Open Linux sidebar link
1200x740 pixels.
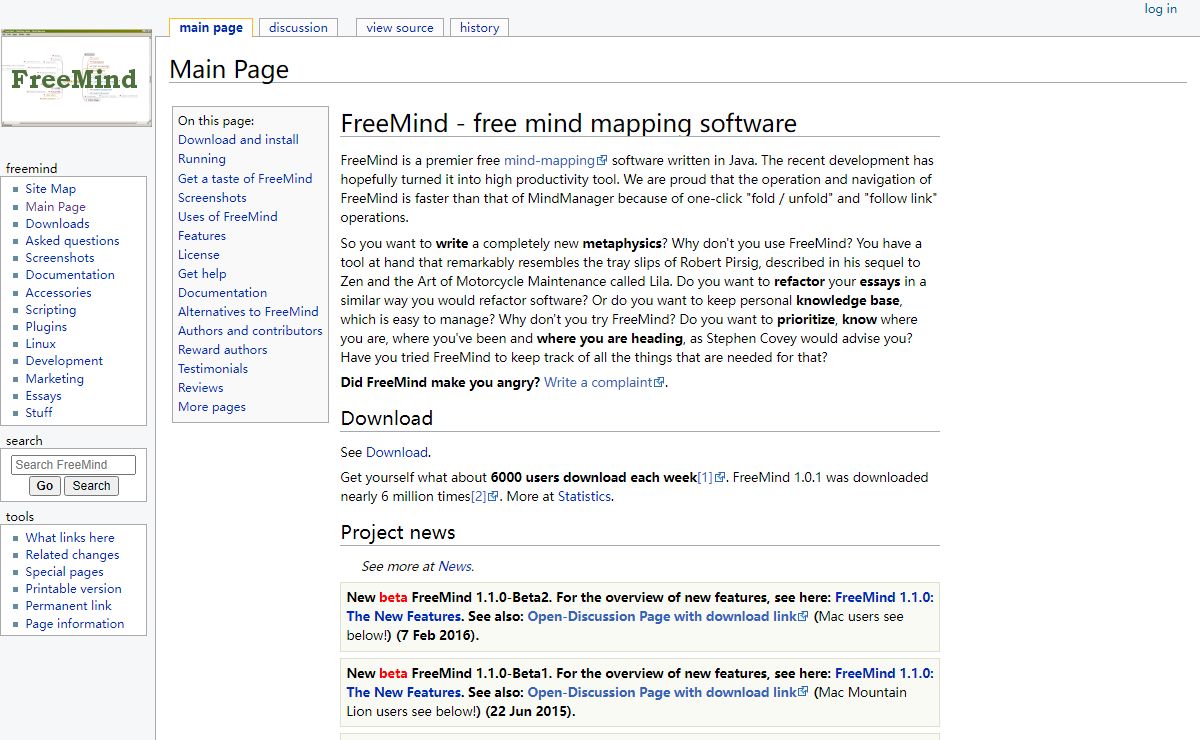(41, 344)
